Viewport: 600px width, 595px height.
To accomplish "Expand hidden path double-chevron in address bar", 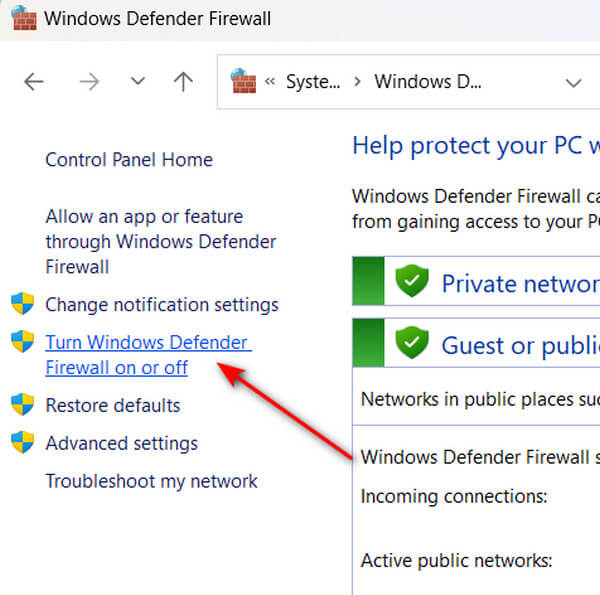I will tap(270, 81).
